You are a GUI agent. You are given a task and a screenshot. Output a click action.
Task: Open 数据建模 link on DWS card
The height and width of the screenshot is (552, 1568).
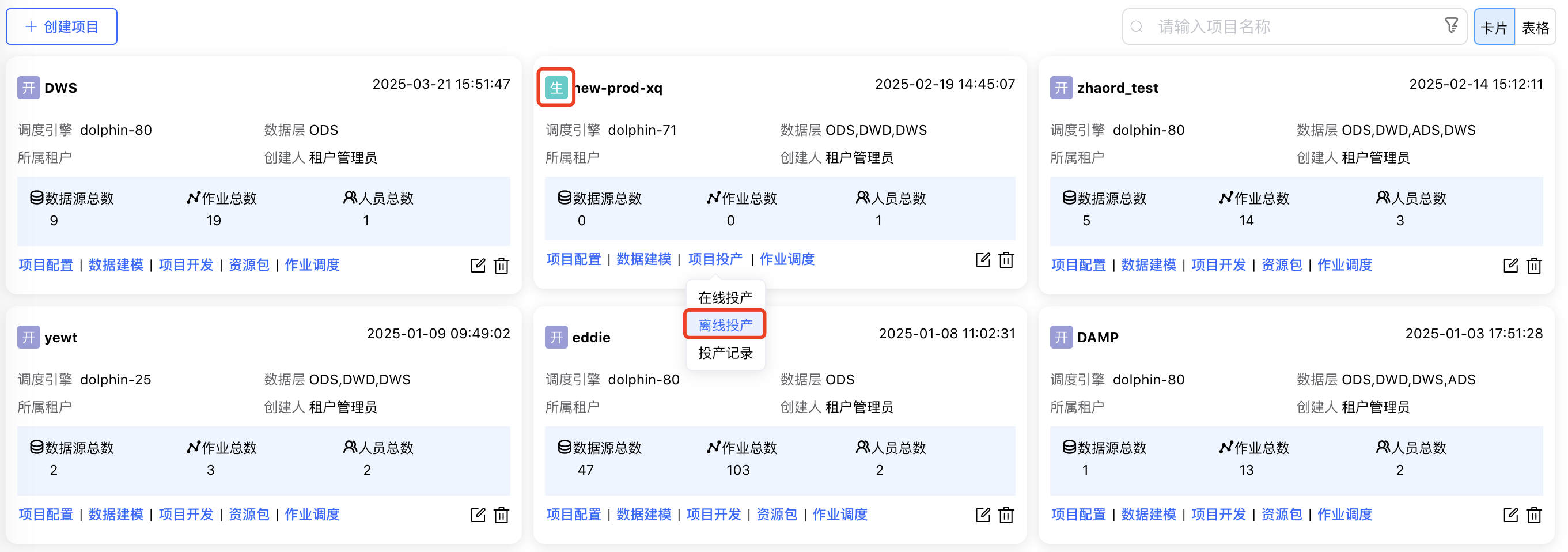pyautogui.click(x=116, y=266)
